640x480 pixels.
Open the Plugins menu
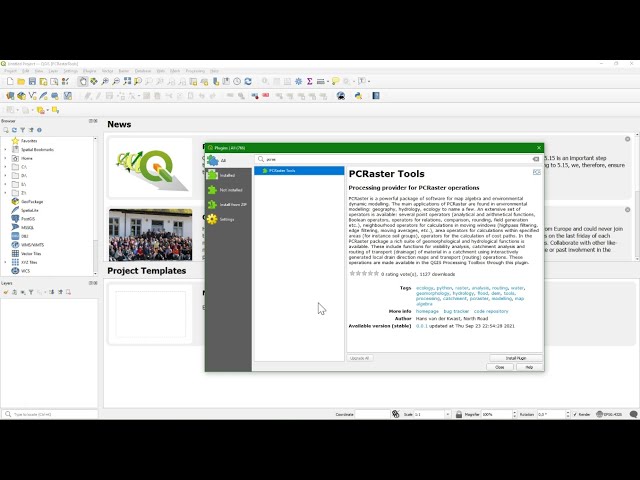(89, 71)
